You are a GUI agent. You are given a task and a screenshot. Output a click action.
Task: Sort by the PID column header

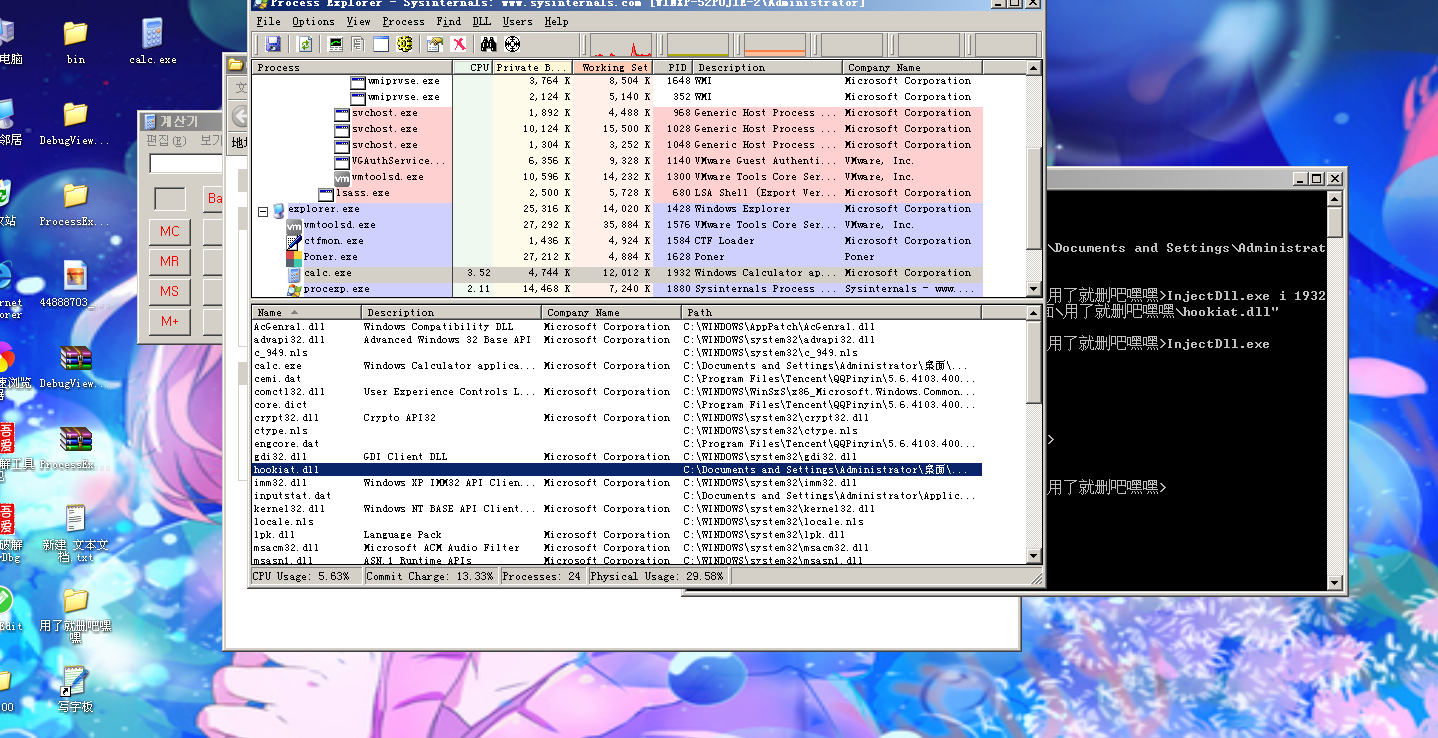[673, 68]
